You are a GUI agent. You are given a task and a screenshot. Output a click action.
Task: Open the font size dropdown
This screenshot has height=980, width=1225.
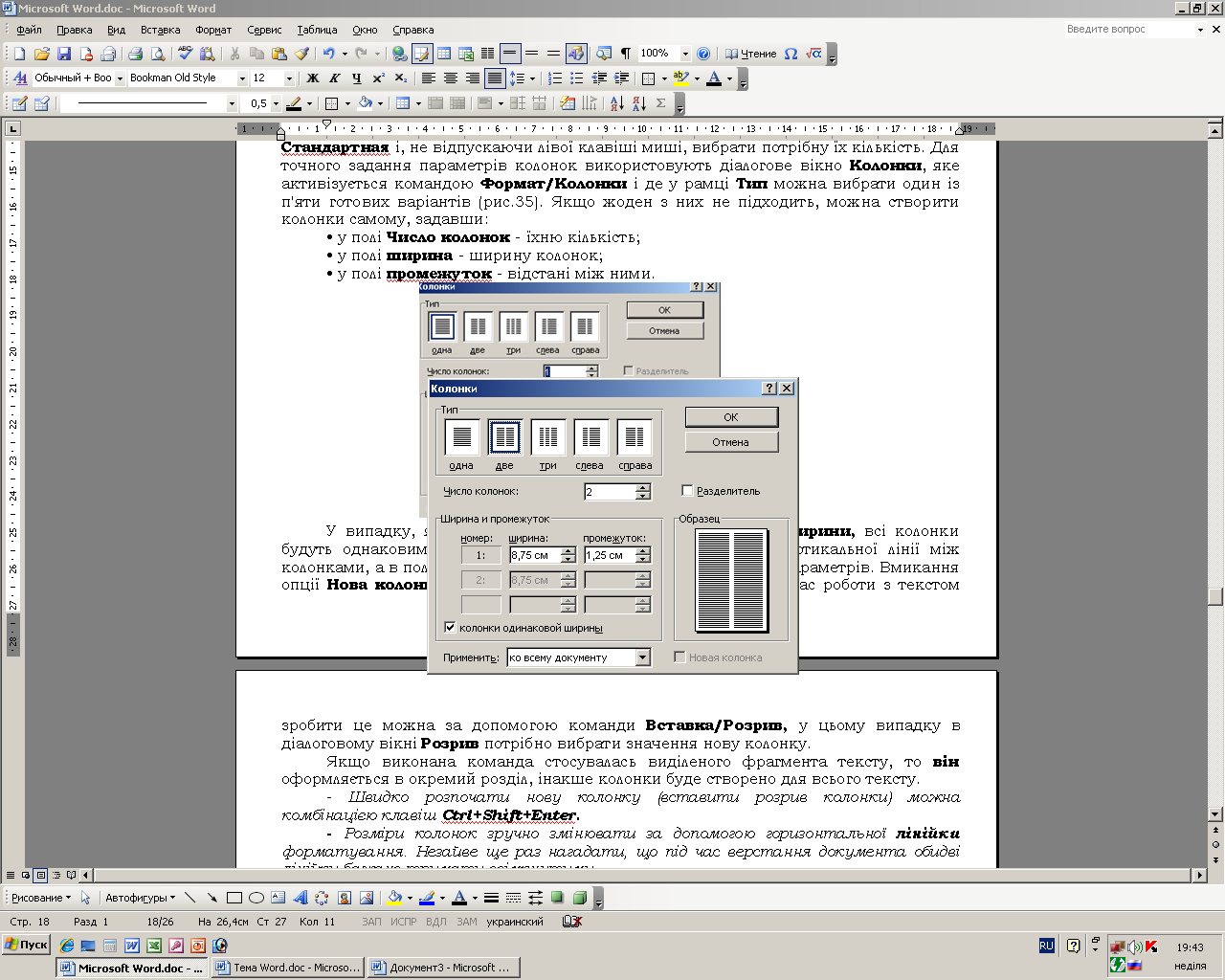click(289, 78)
